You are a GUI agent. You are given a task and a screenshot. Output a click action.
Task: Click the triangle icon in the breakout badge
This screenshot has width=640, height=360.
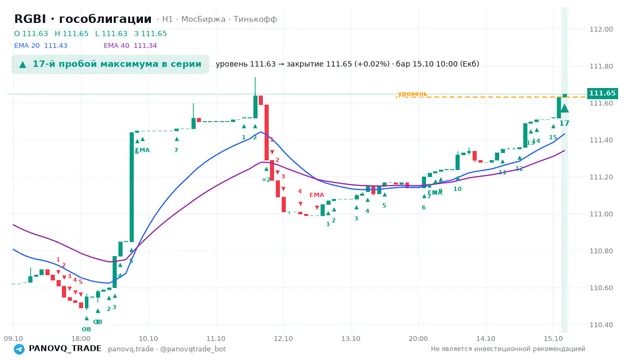pyautogui.click(x=23, y=64)
